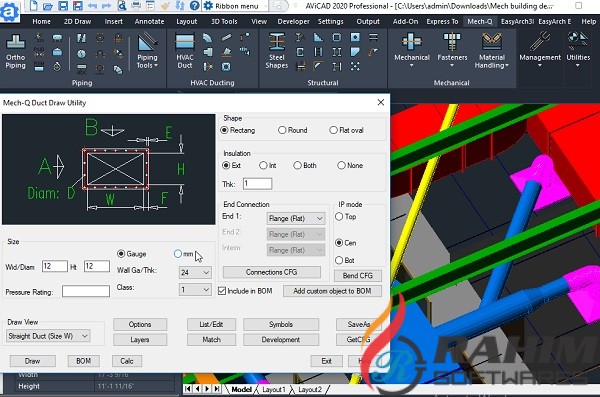This screenshot has height=397, width=600.
Task: Click the Fasteners bolt icon
Action: [452, 41]
